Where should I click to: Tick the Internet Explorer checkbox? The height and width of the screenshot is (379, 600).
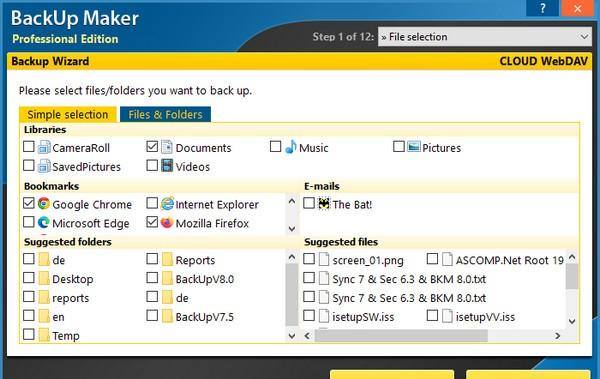pyautogui.click(x=152, y=203)
